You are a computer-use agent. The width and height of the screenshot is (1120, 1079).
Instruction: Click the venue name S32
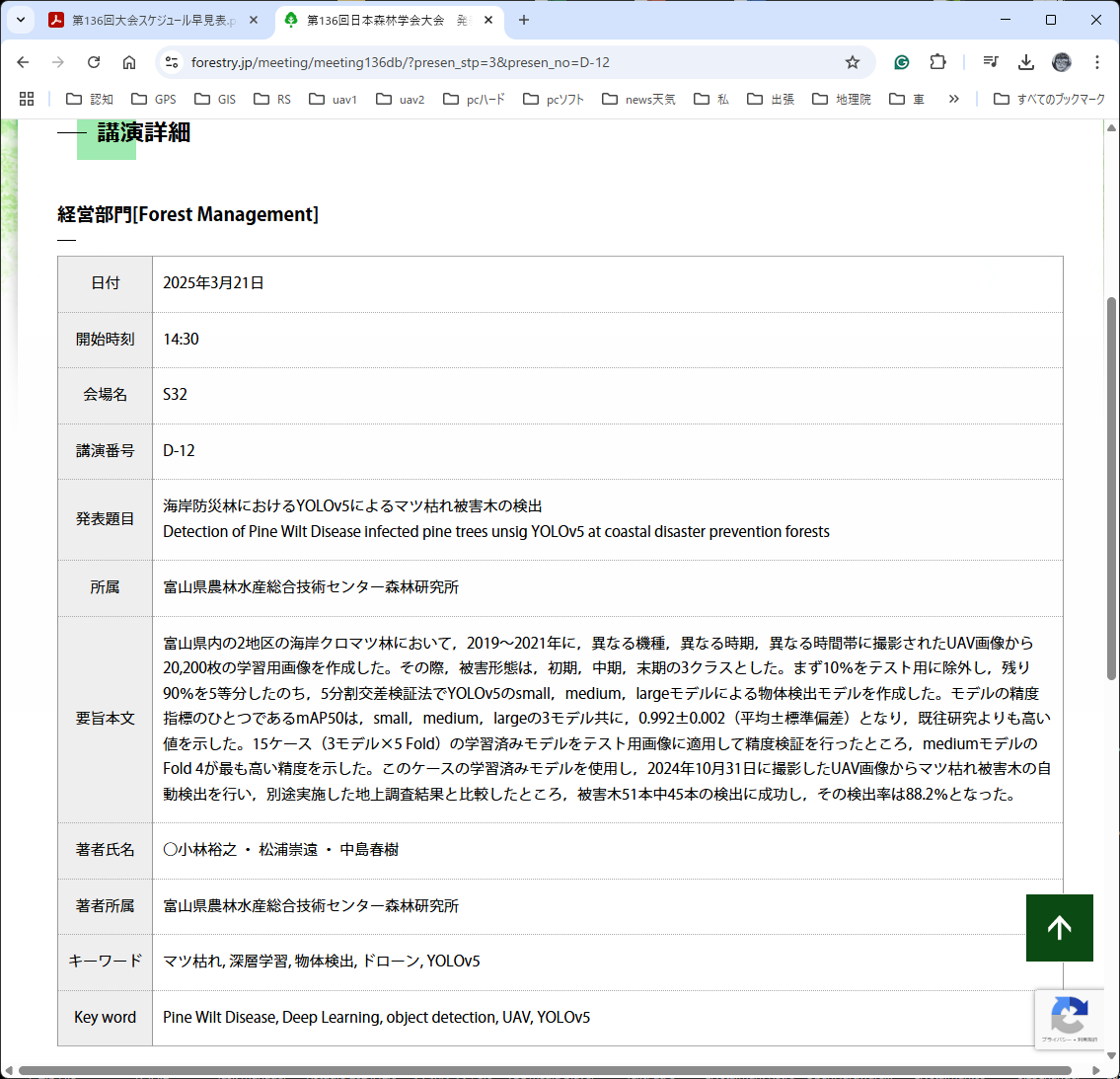(x=175, y=395)
